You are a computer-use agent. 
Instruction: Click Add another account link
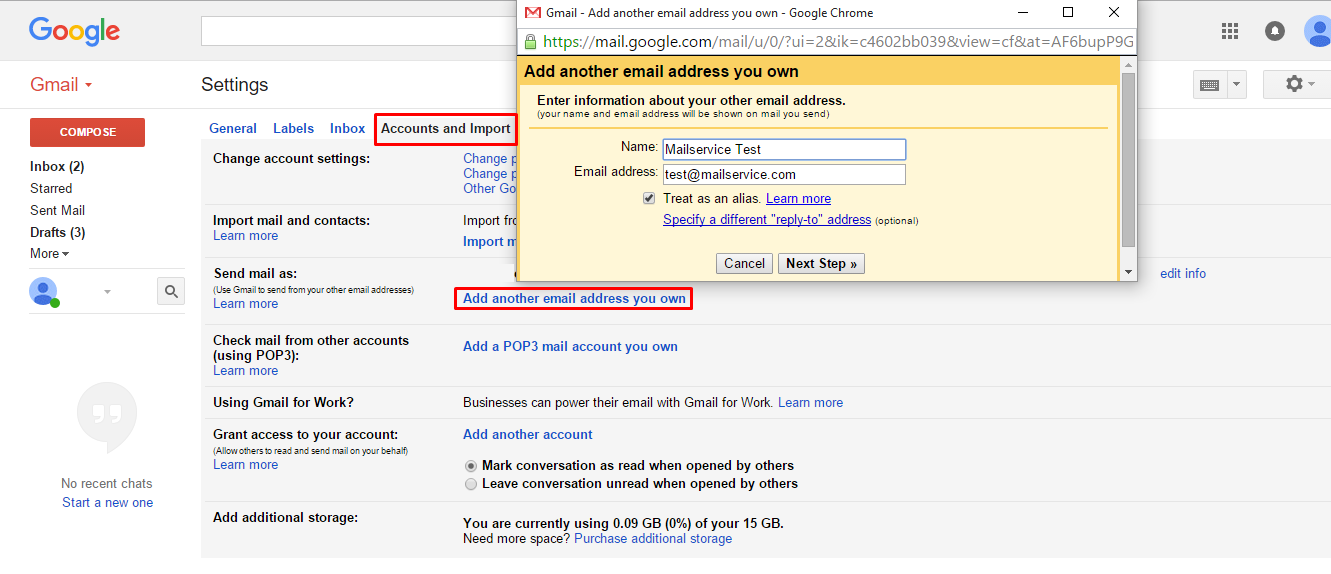tap(527, 434)
